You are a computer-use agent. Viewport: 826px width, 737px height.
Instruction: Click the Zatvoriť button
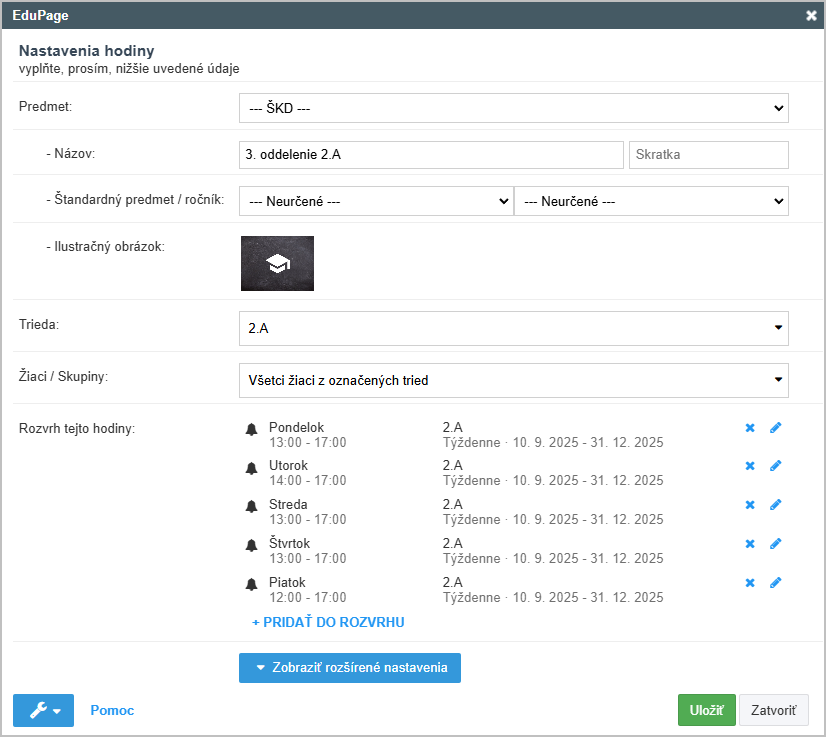click(x=774, y=711)
